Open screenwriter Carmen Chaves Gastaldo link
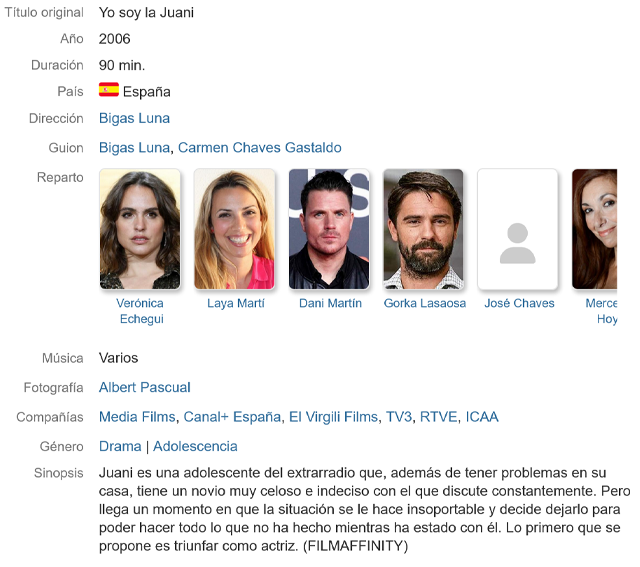The image size is (640, 567). (260, 147)
